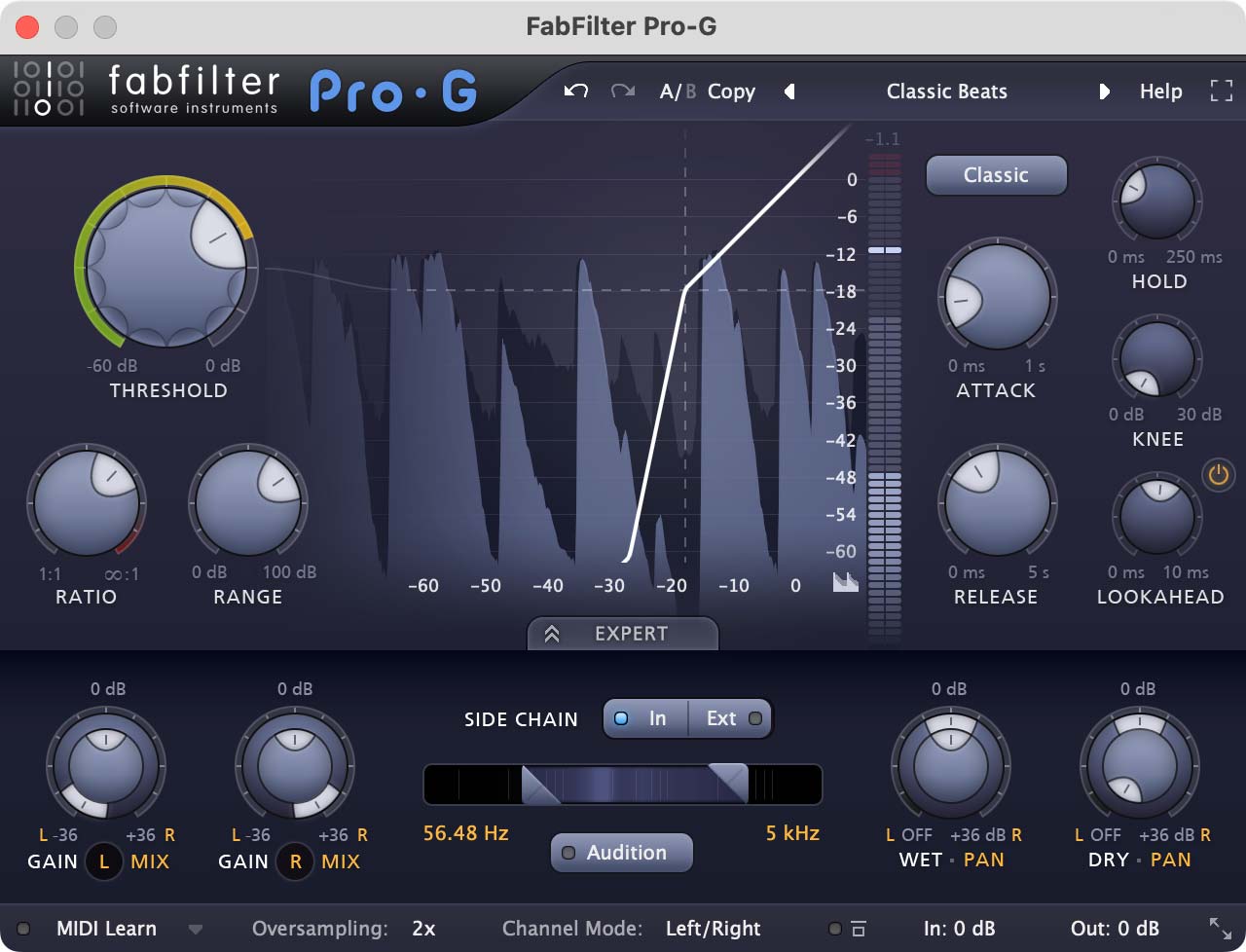Click the Redo arrow icon
Screen dimensions: 1246x952
(x=623, y=91)
